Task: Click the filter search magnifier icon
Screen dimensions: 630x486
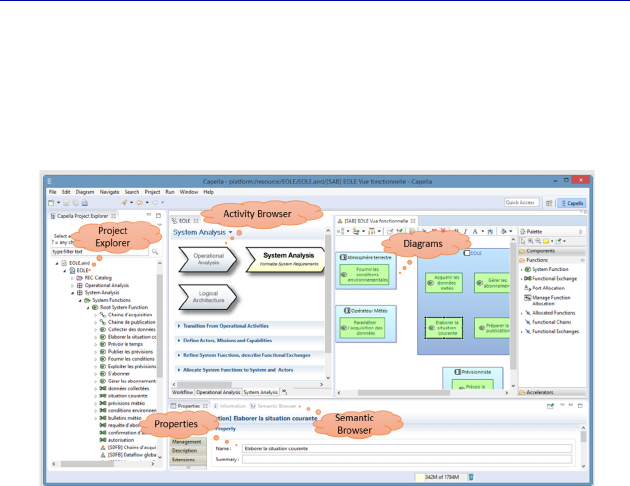Action: (155, 252)
